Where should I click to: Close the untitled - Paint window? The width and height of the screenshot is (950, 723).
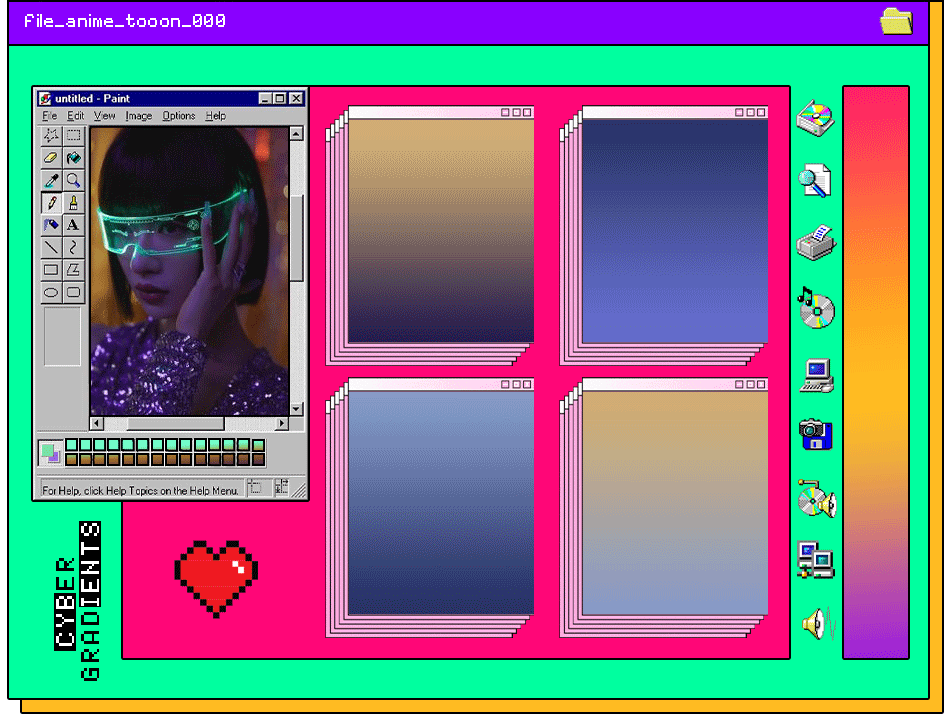[296, 98]
